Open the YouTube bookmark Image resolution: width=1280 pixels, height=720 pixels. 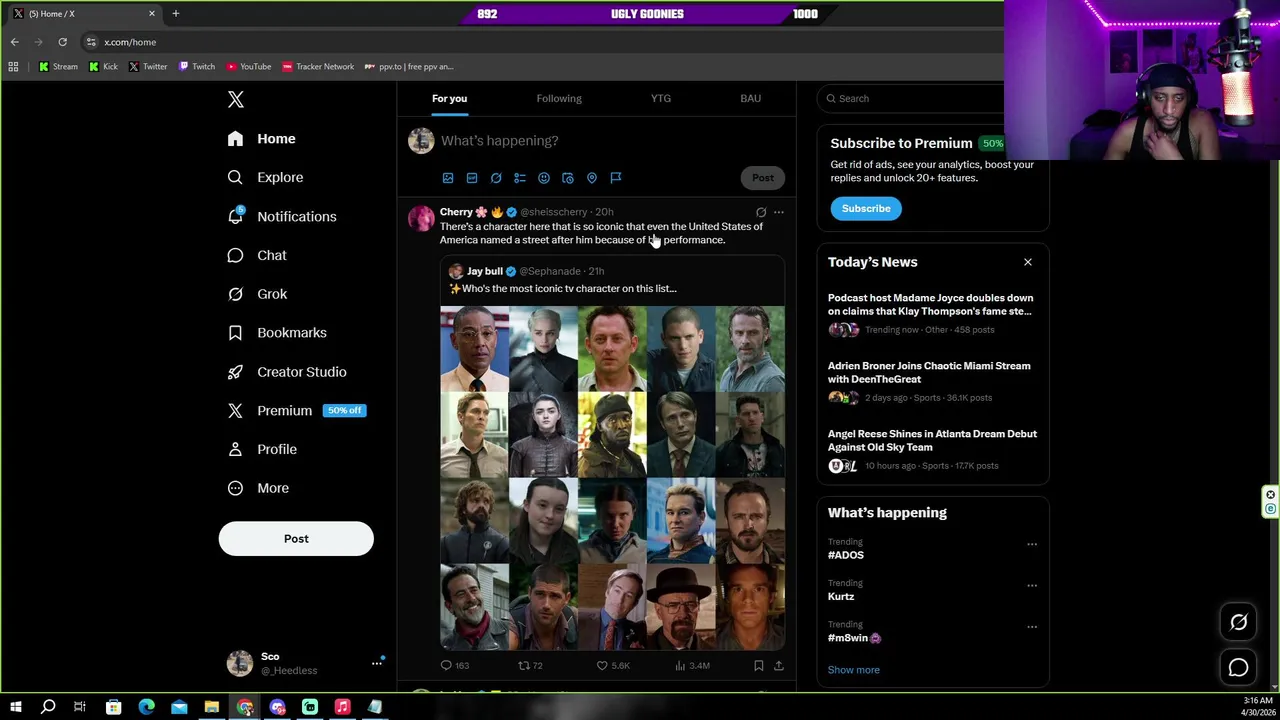tap(249, 67)
